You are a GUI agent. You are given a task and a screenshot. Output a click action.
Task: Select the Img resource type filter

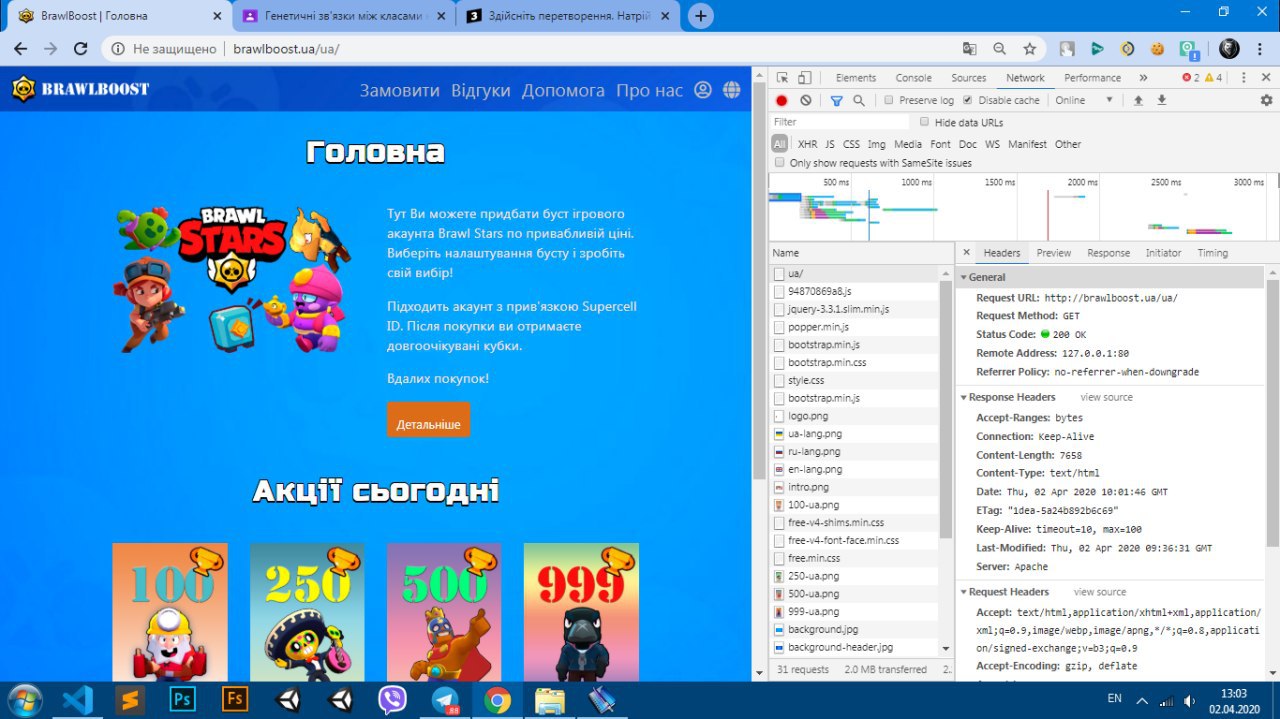[x=876, y=144]
